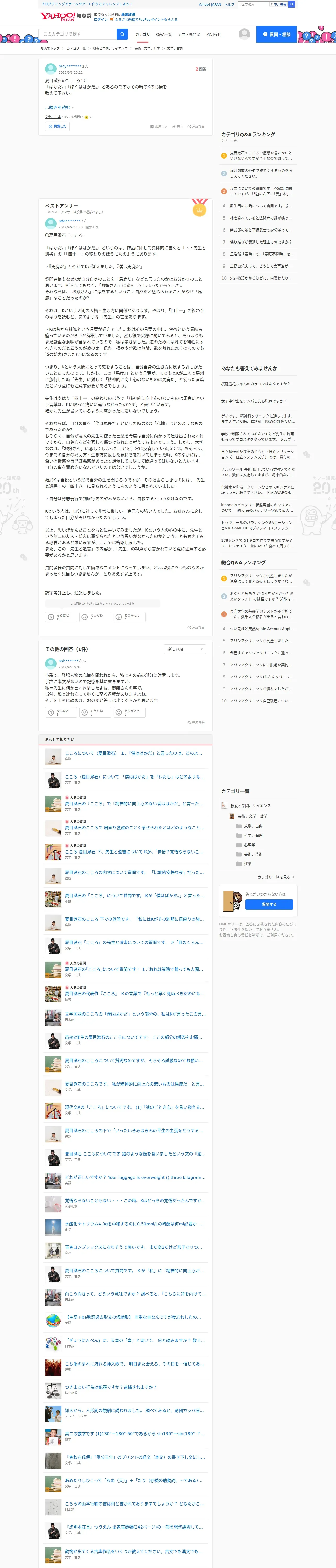
Task: Click ありがとう 1 reaction on asi's answer
Action: point(130,712)
